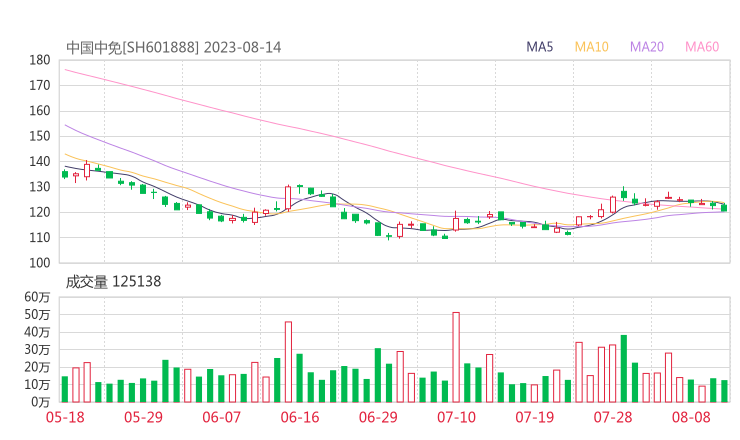Image resolution: width=740 pixels, height=440 pixels.
Task: Click the 180 price axis label
Action: pos(40,60)
